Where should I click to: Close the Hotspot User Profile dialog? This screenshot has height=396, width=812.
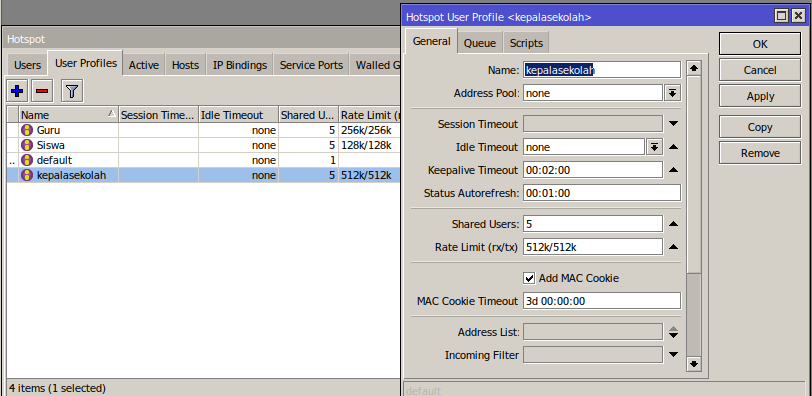[798, 16]
